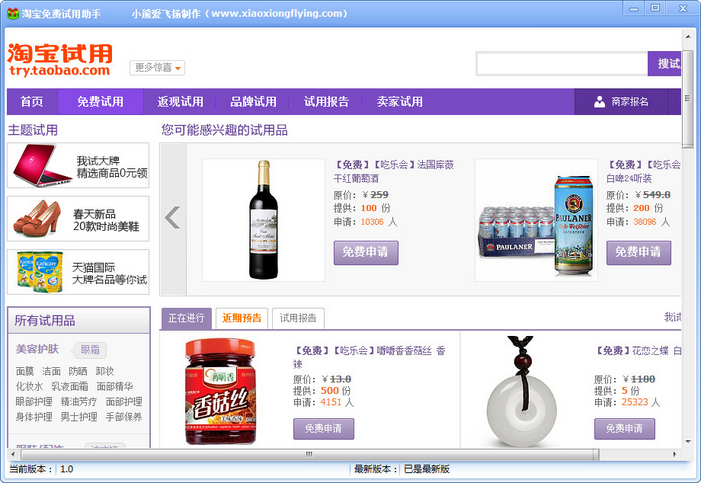Click the Paulaner beer product image

point(536,220)
